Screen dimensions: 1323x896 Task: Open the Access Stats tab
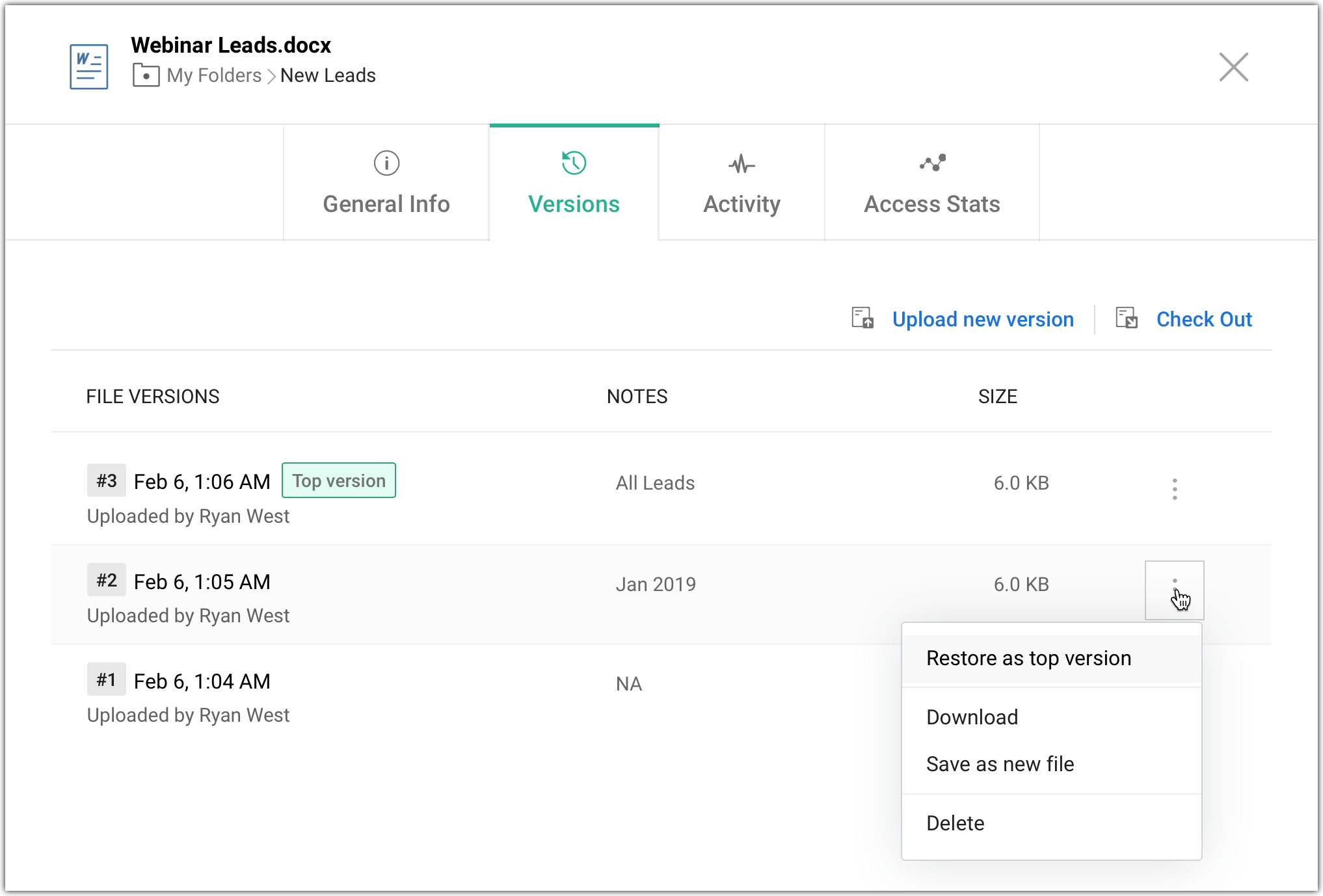click(931, 204)
